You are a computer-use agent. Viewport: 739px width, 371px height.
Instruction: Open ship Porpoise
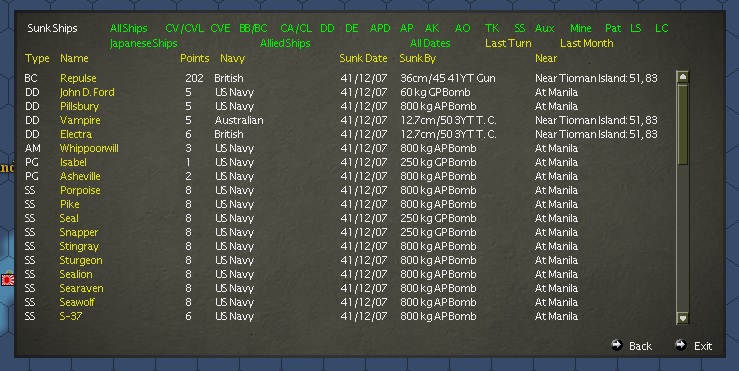pos(80,190)
